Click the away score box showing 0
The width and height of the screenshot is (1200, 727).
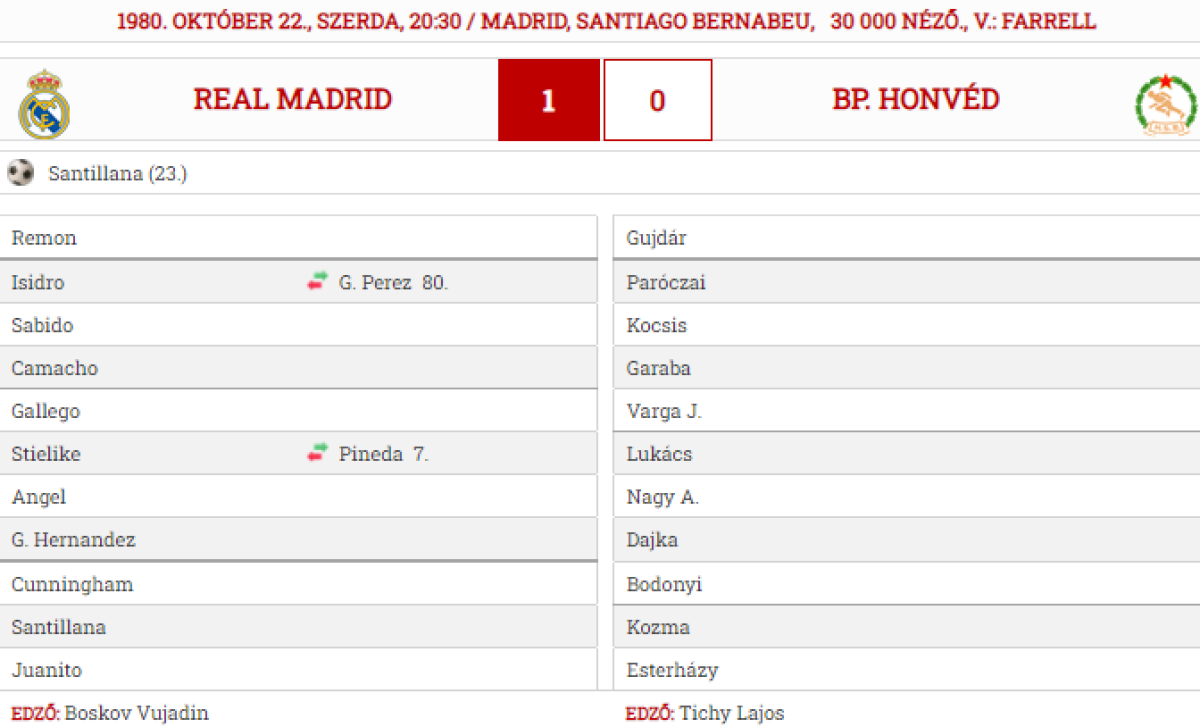657,100
